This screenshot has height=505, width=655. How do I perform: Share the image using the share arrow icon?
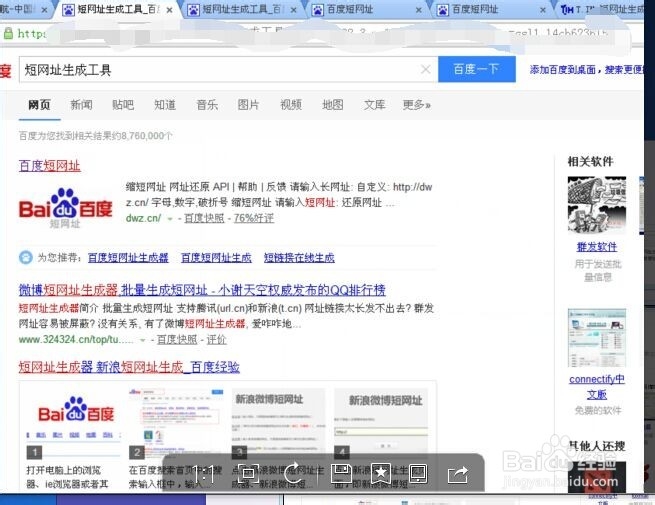(x=458, y=475)
